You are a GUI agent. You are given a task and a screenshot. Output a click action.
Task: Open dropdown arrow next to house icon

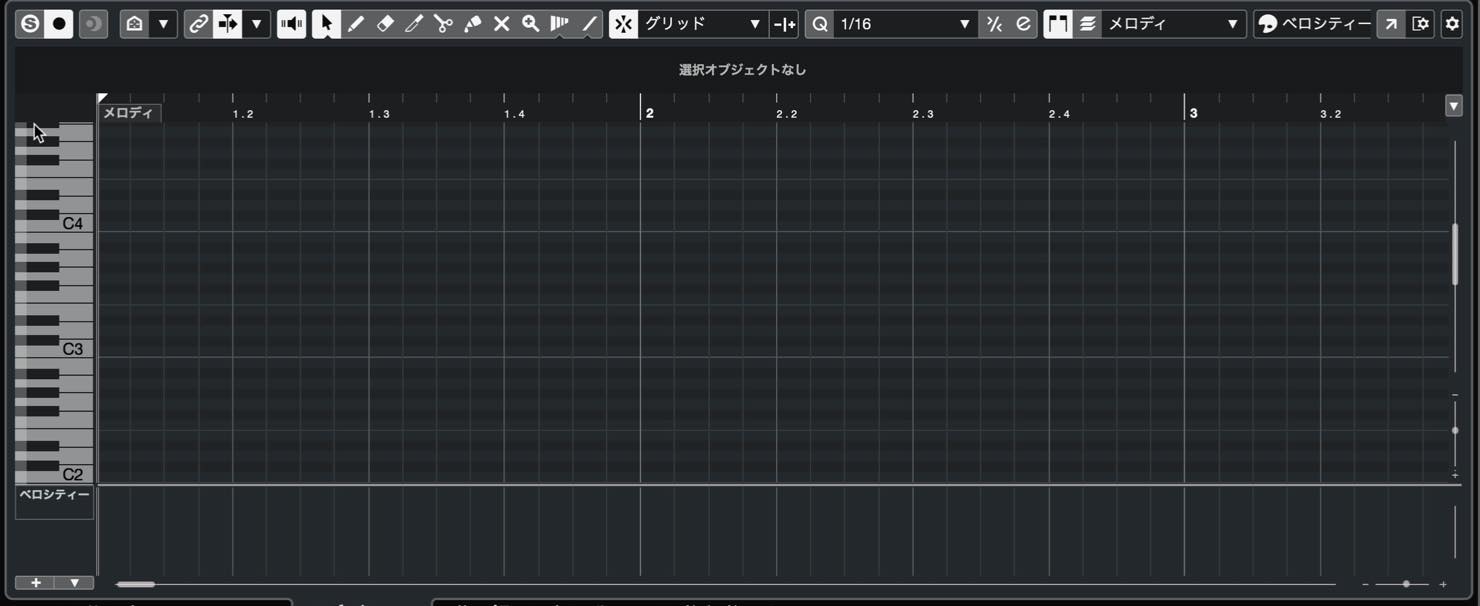tap(163, 24)
